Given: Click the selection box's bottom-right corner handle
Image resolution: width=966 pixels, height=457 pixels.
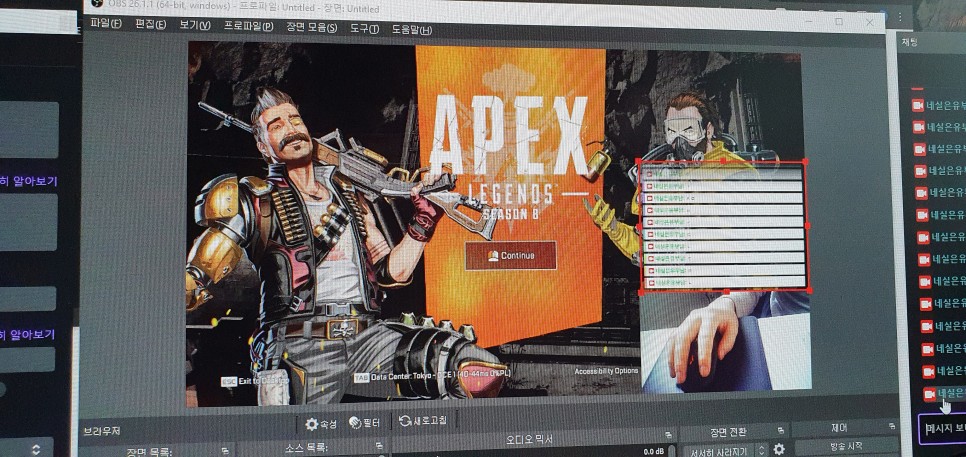Looking at the screenshot, I should [x=808, y=290].
